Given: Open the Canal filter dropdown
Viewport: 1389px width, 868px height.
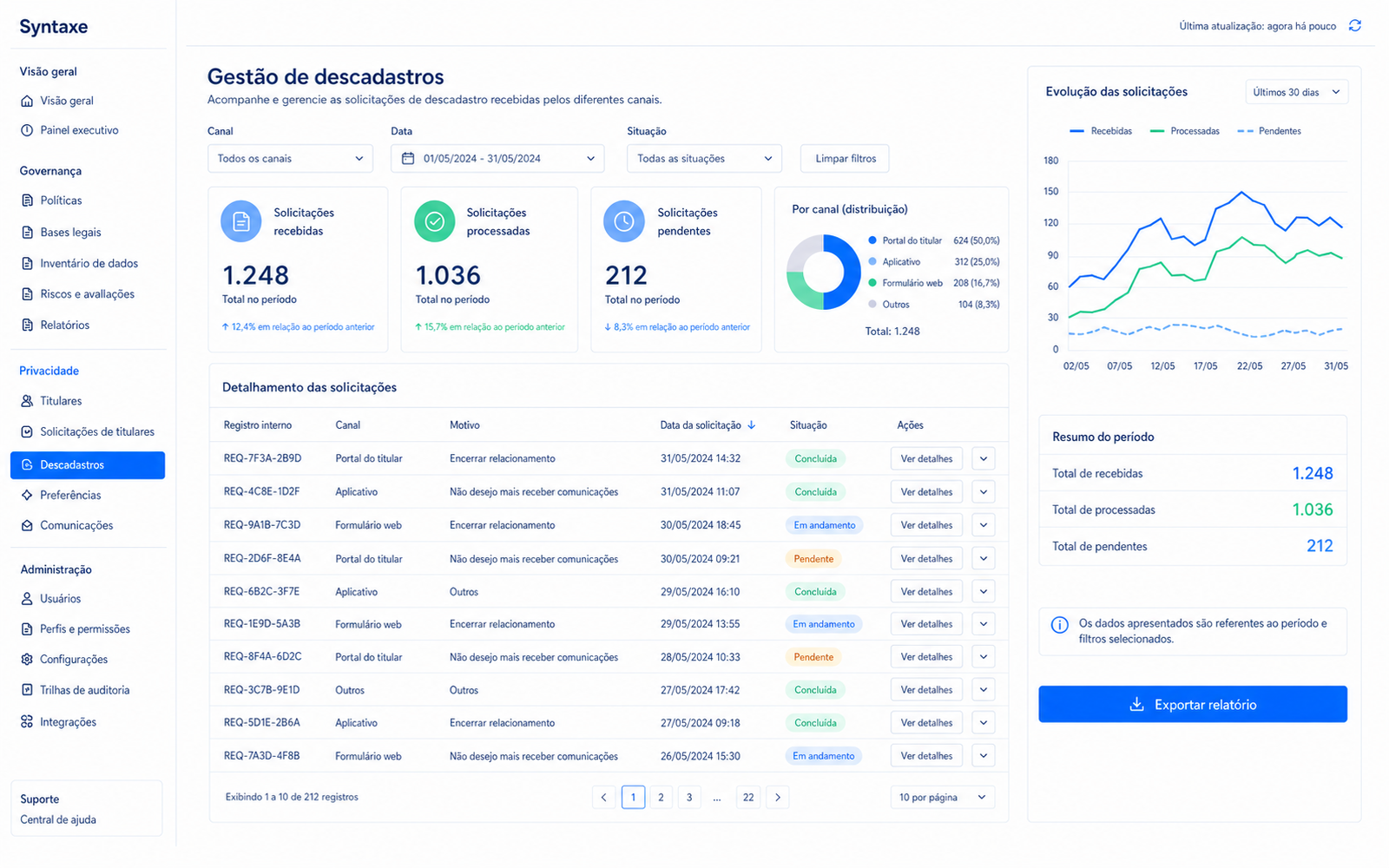Looking at the screenshot, I should pos(290,159).
